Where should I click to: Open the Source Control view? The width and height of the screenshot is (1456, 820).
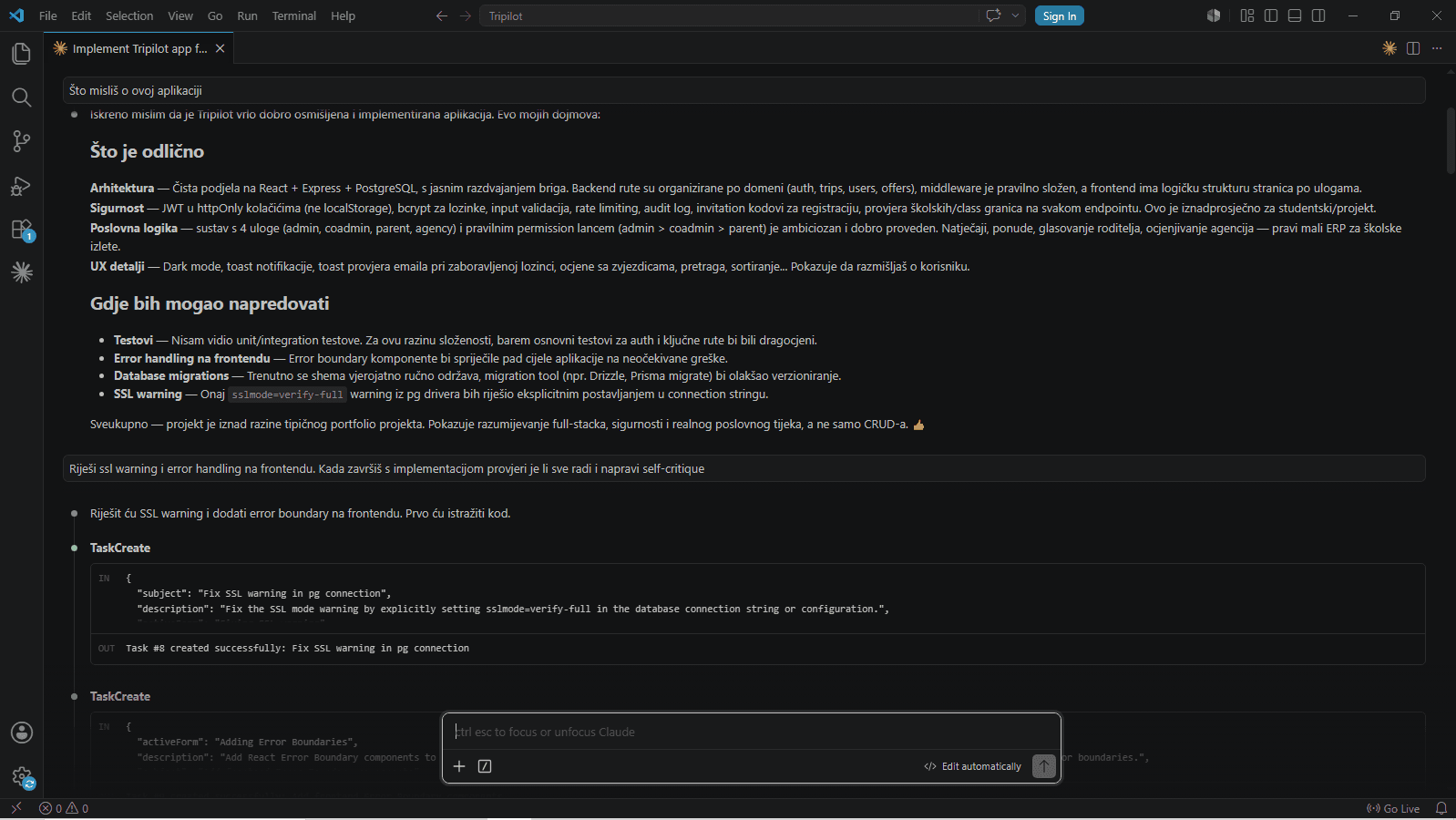21,141
